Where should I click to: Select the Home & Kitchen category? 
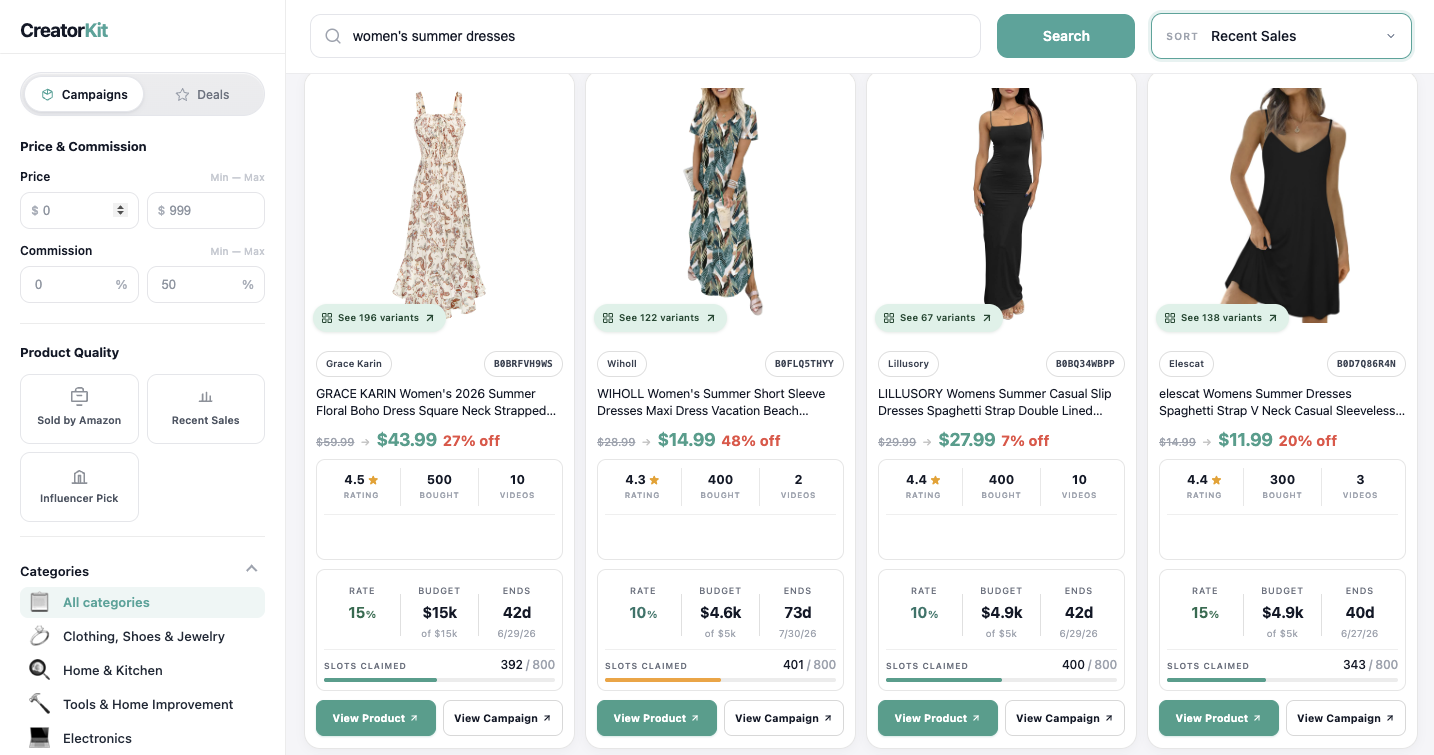click(x=142, y=670)
